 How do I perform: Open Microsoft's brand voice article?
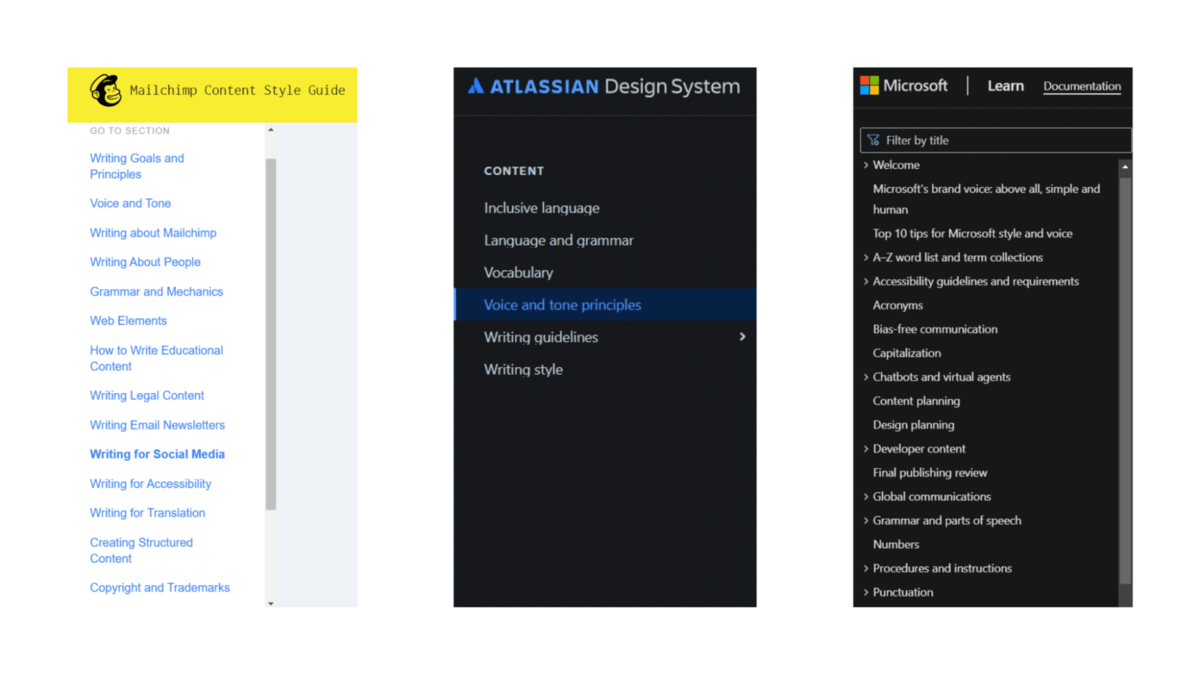click(986, 199)
